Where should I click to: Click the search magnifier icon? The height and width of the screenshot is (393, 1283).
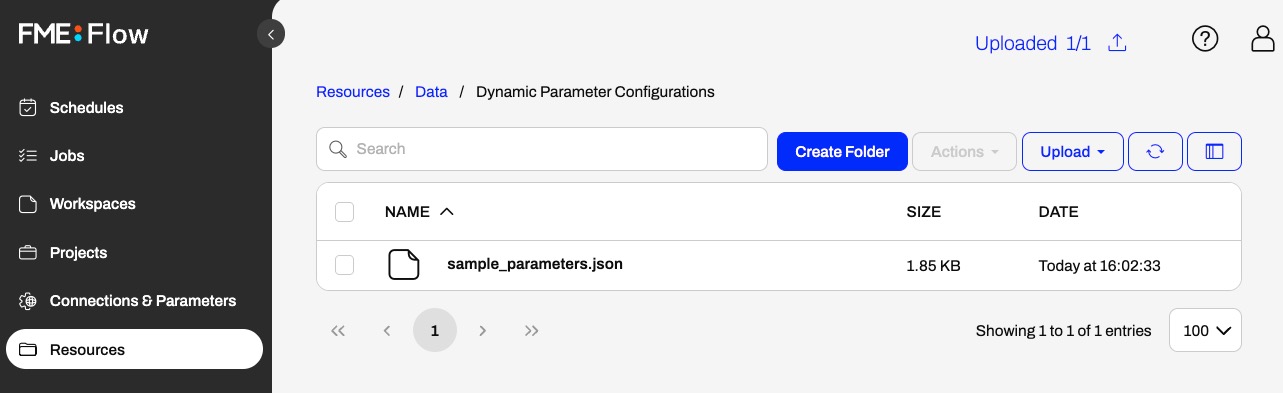[x=338, y=149]
